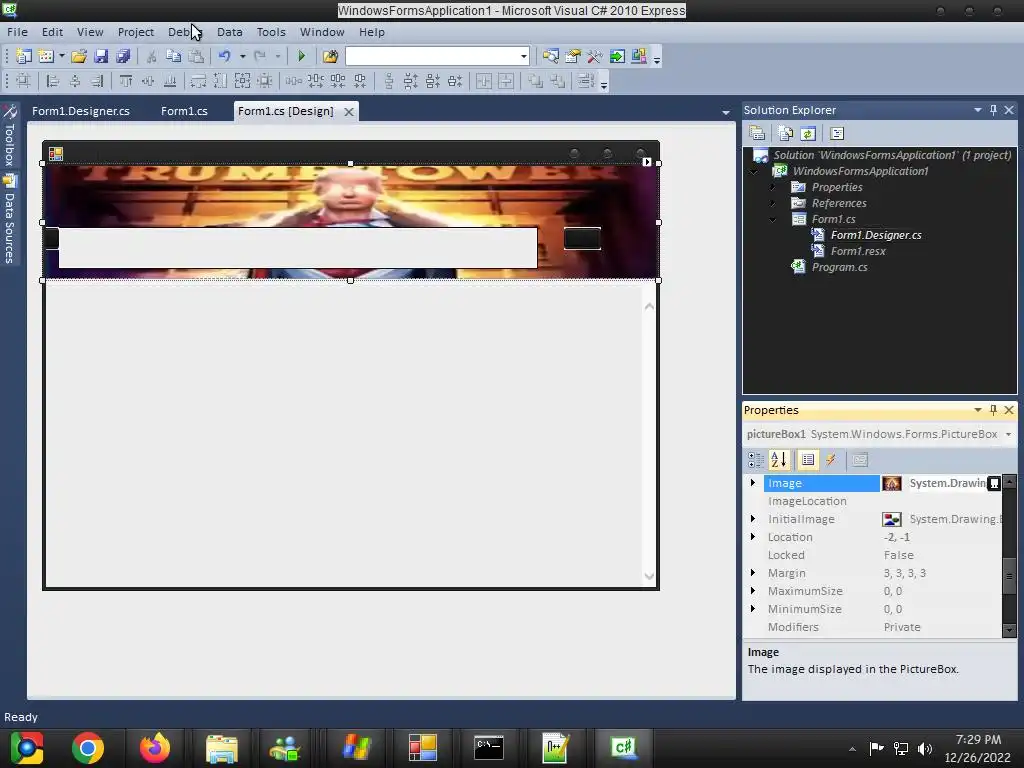
Task: Click the Solution Explorer Properties icon
Action: 757,134
